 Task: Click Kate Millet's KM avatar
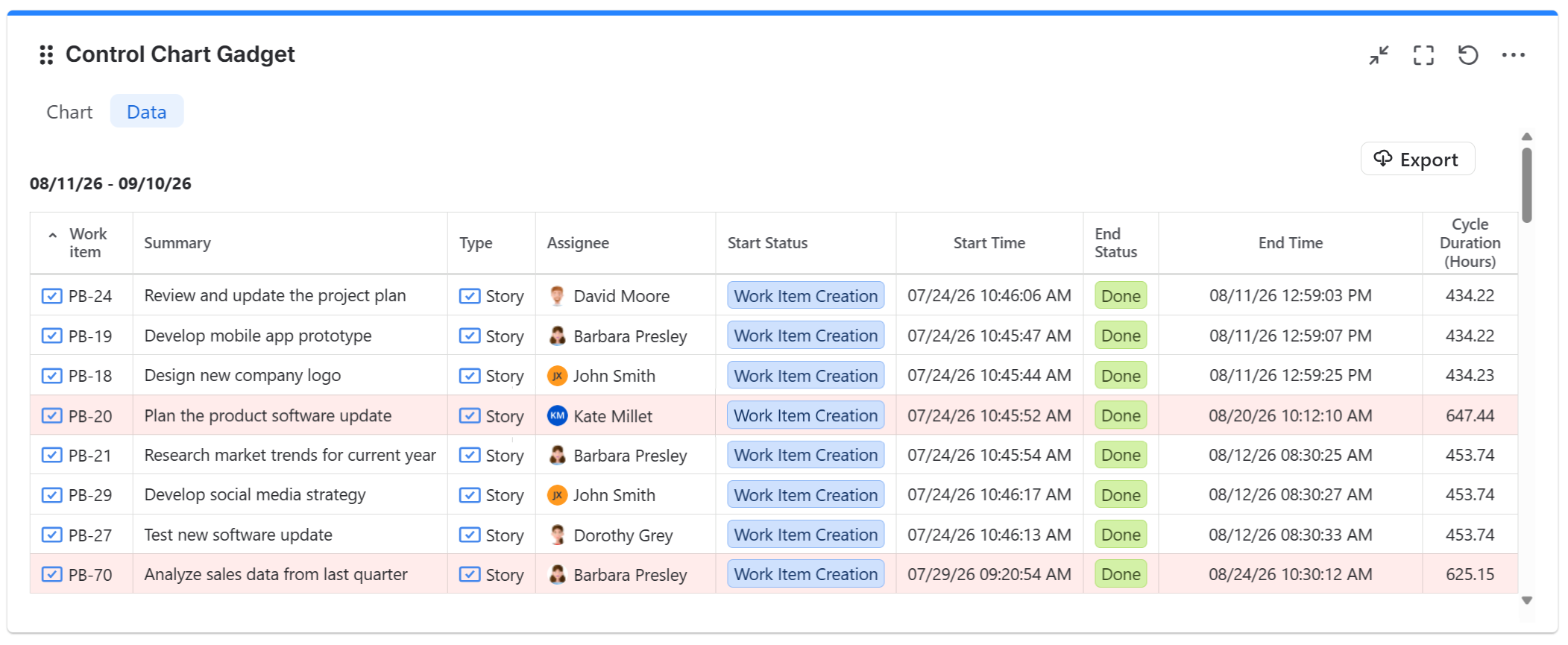pos(557,415)
